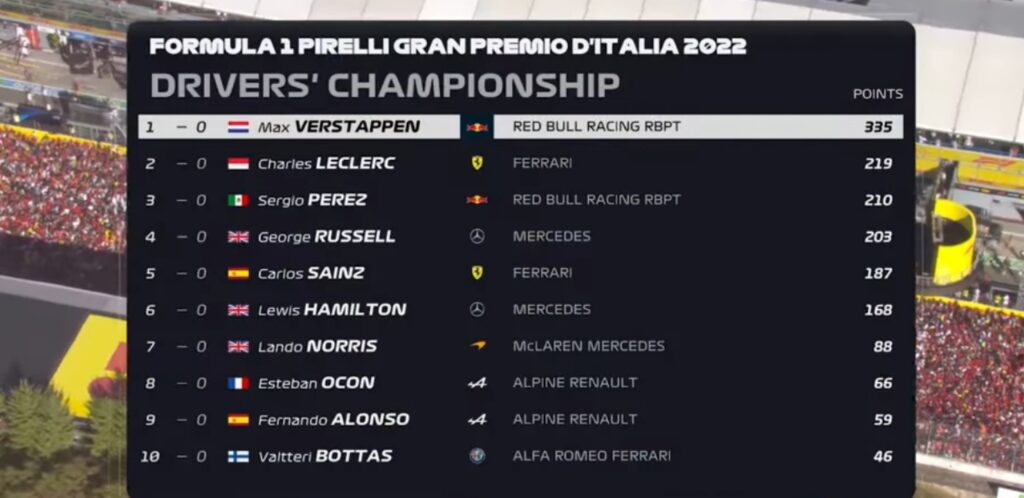The image size is (1024, 498).
Task: Click the Mercedes star logo in Russell's row
Action: 477,237
